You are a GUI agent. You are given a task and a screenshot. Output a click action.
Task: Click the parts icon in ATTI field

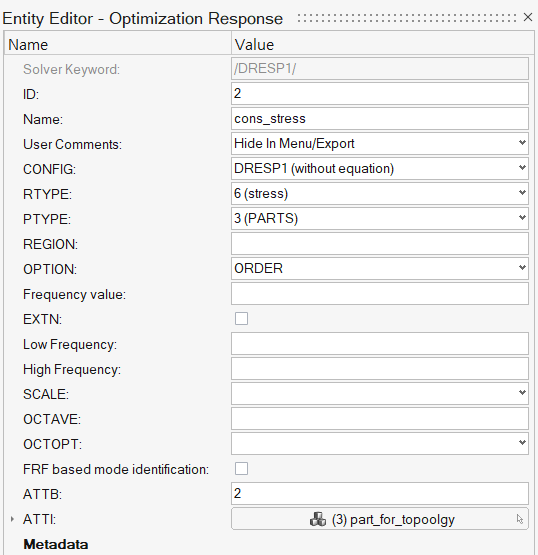(x=317, y=519)
